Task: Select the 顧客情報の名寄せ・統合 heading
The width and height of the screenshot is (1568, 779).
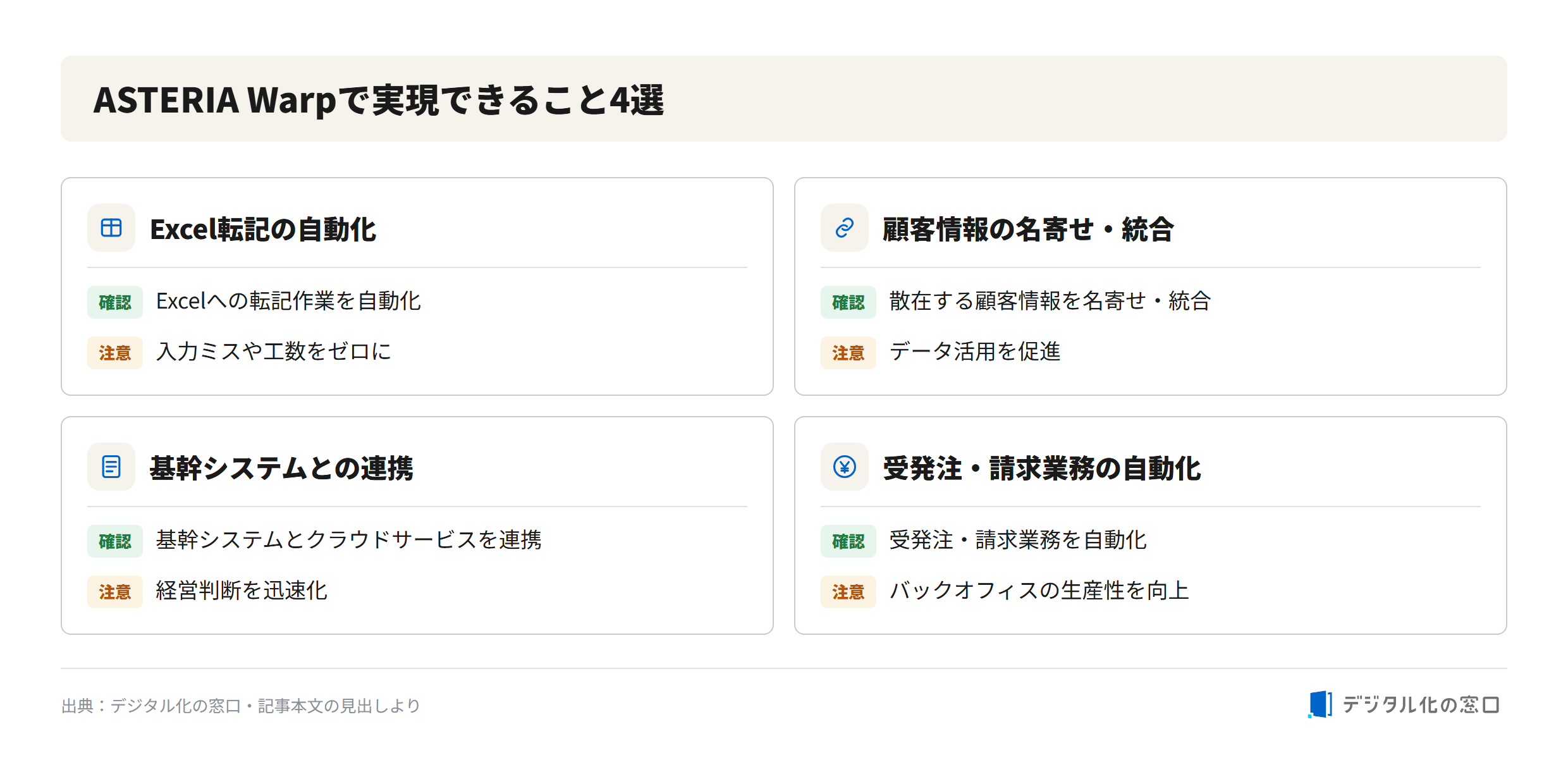Action: pyautogui.click(x=1028, y=229)
